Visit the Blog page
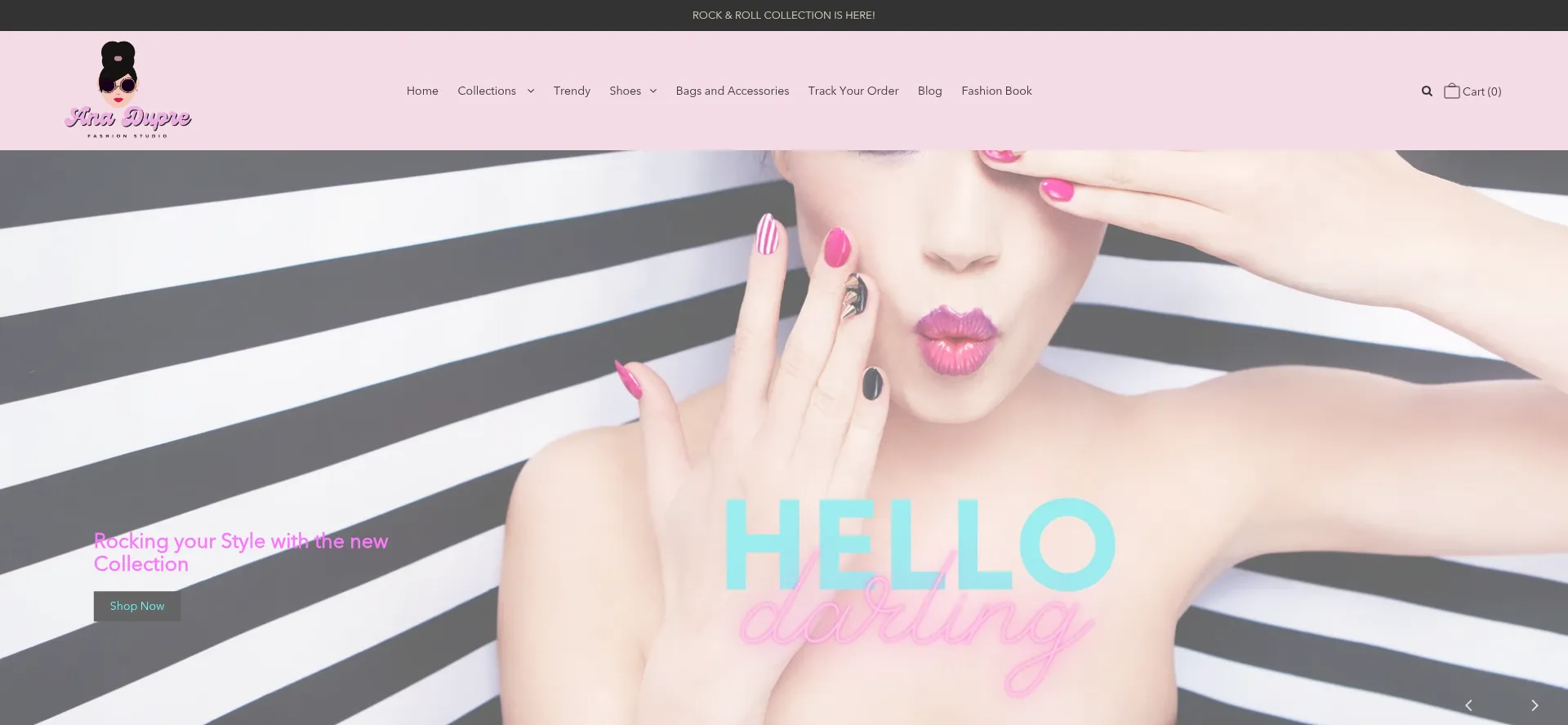1568x725 pixels. 929,91
